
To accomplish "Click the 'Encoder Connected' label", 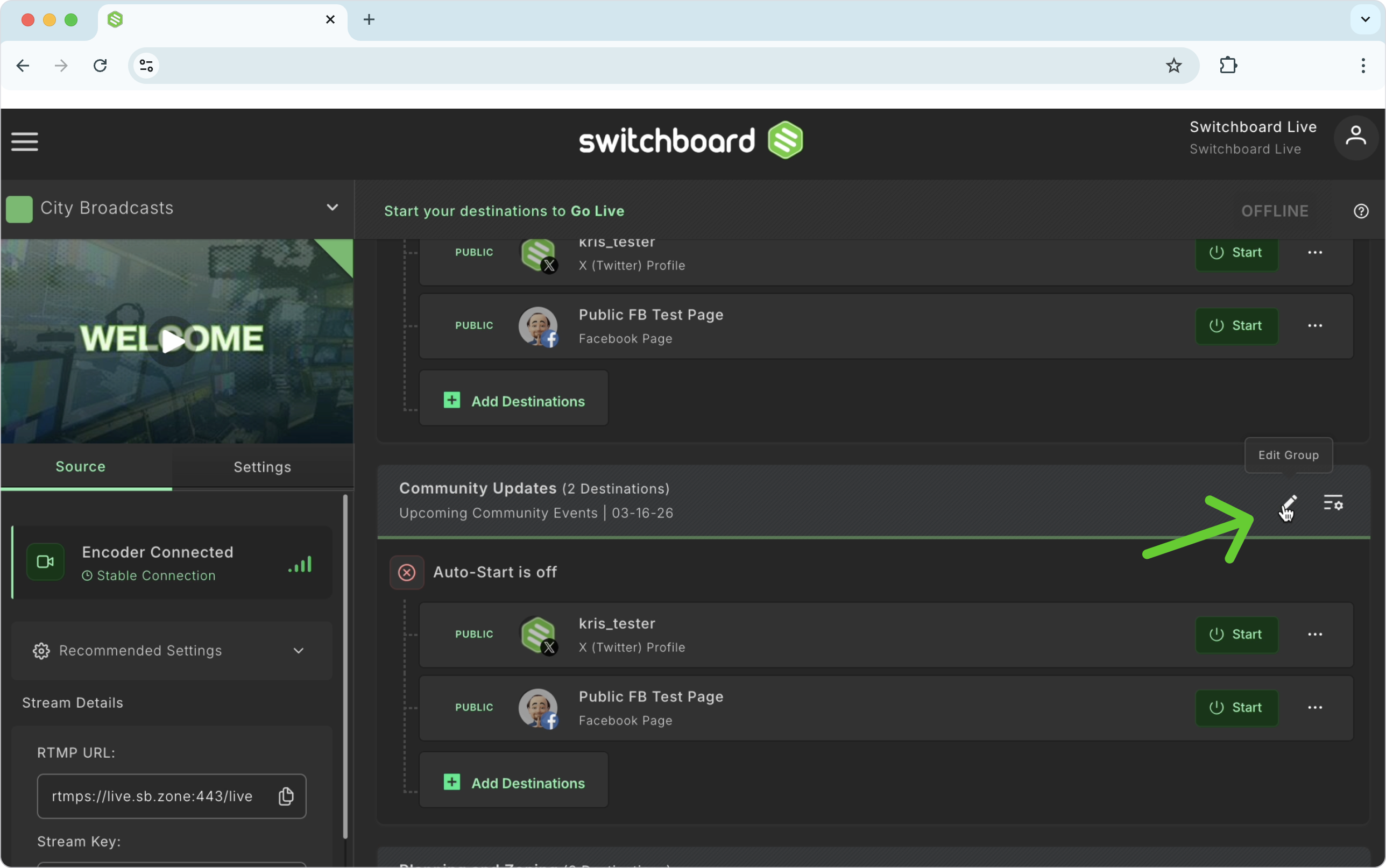I will (158, 552).
